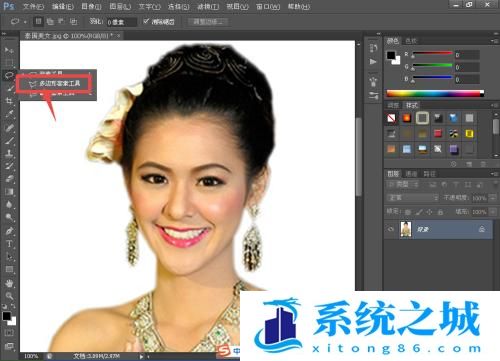Select the Move tool
The height and width of the screenshot is (361, 500).
tap(9, 50)
